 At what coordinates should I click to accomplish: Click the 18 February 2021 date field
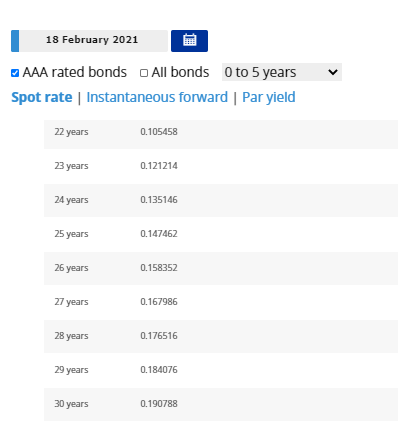pyautogui.click(x=93, y=41)
